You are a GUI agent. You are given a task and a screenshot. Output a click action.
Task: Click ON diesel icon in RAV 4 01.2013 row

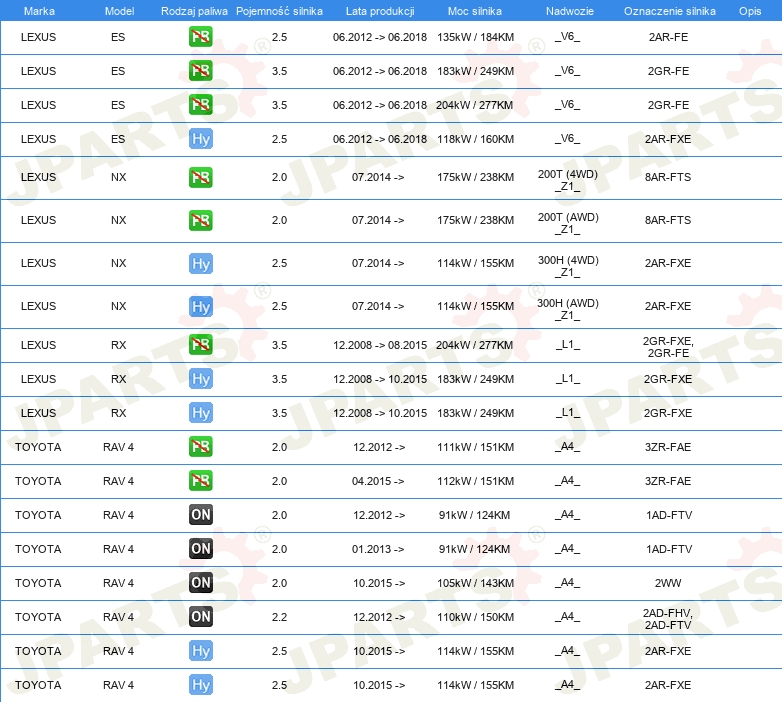pos(200,548)
